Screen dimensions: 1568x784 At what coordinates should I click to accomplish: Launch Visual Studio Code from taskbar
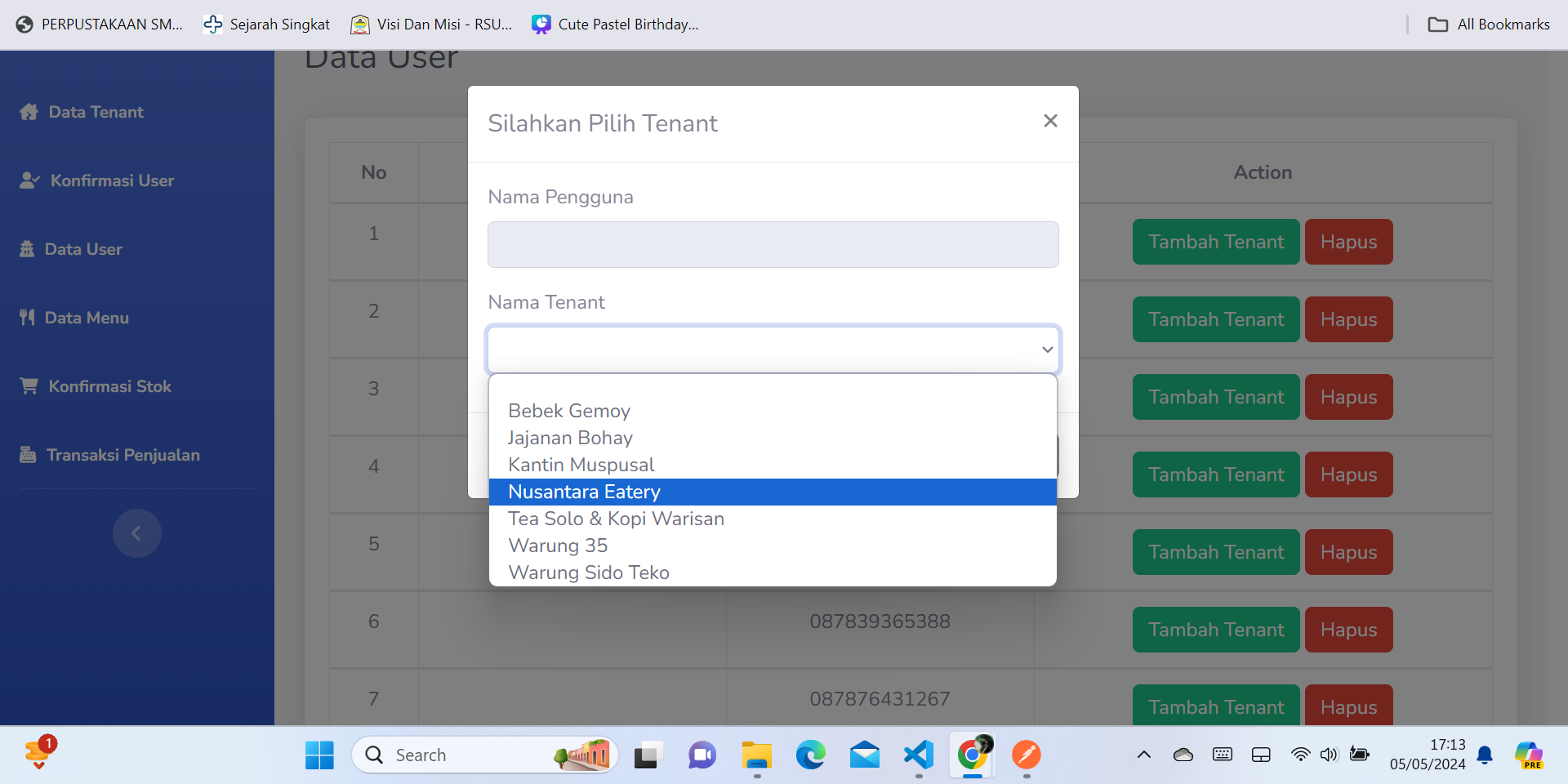point(918,755)
